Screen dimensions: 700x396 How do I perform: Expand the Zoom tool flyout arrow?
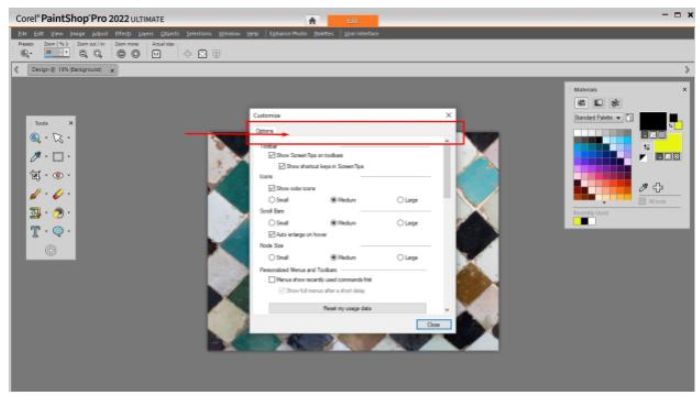point(46,138)
